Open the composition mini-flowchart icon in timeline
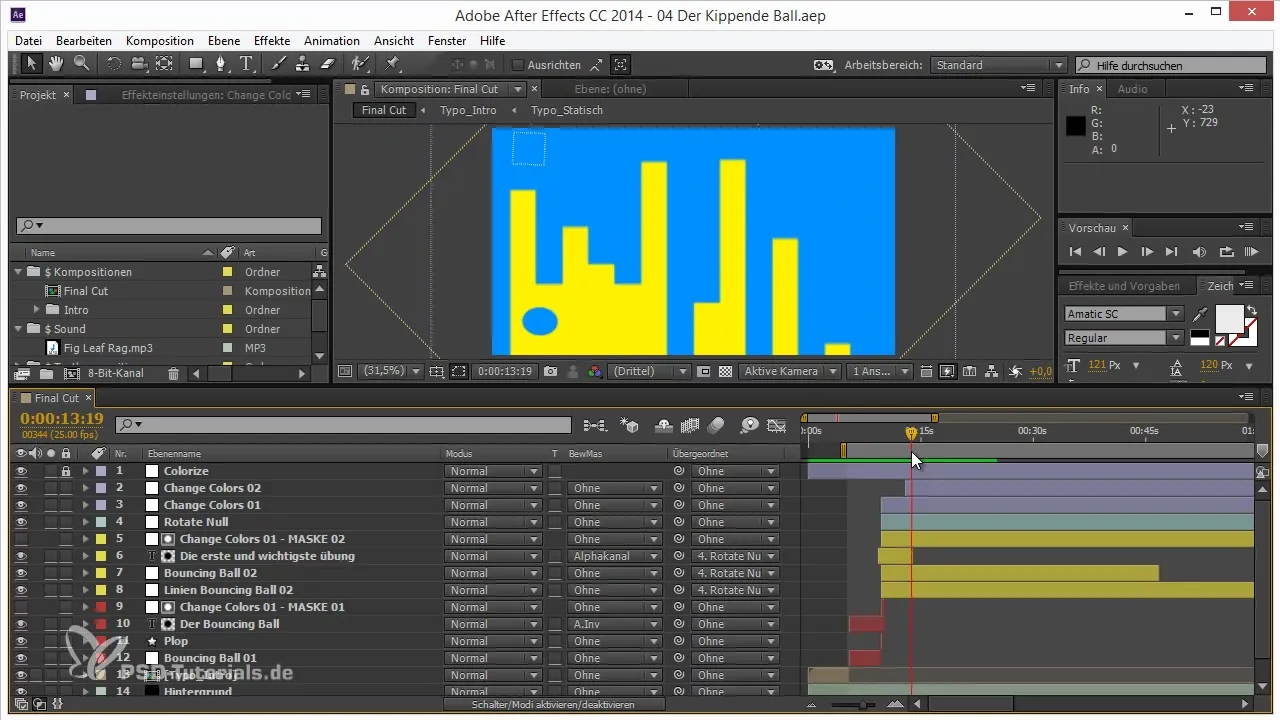 595,425
